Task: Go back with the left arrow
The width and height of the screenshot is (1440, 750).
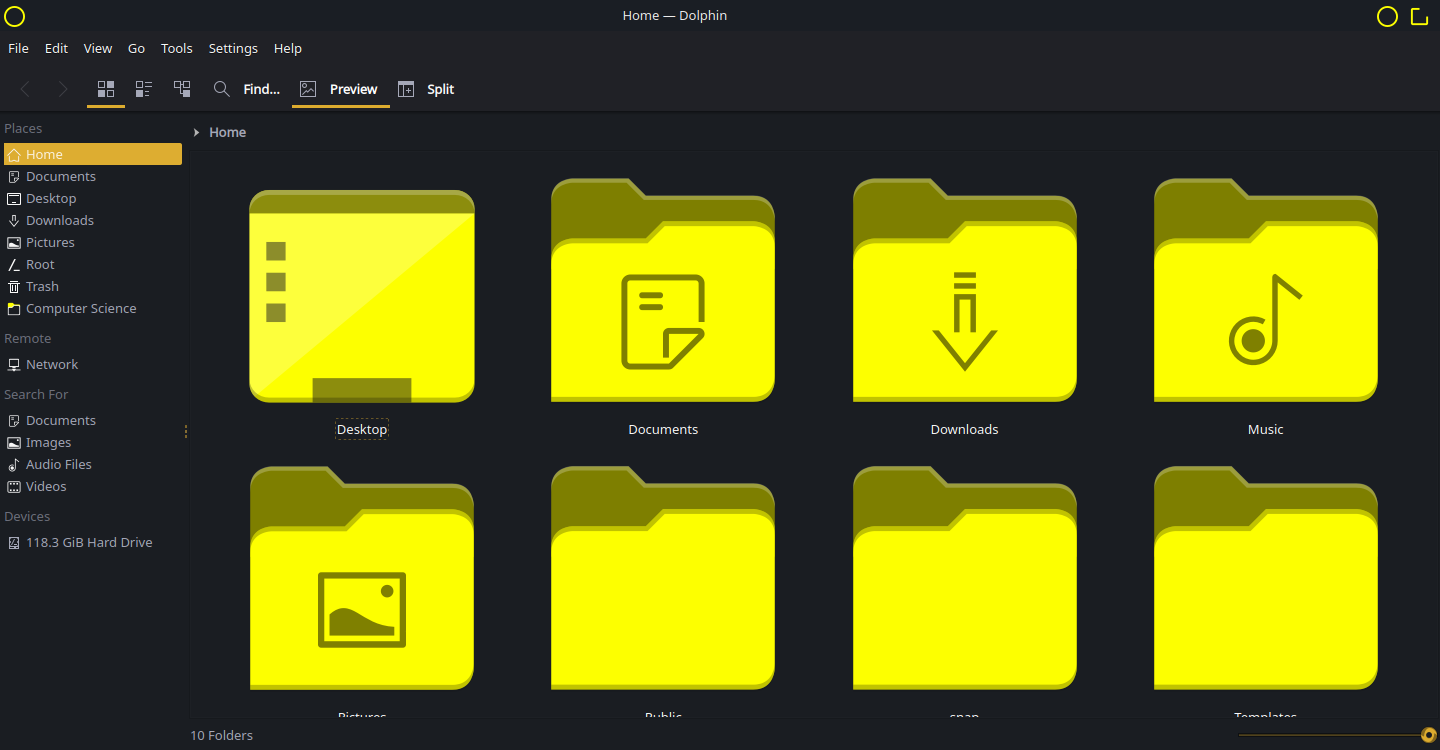Action: click(x=25, y=89)
